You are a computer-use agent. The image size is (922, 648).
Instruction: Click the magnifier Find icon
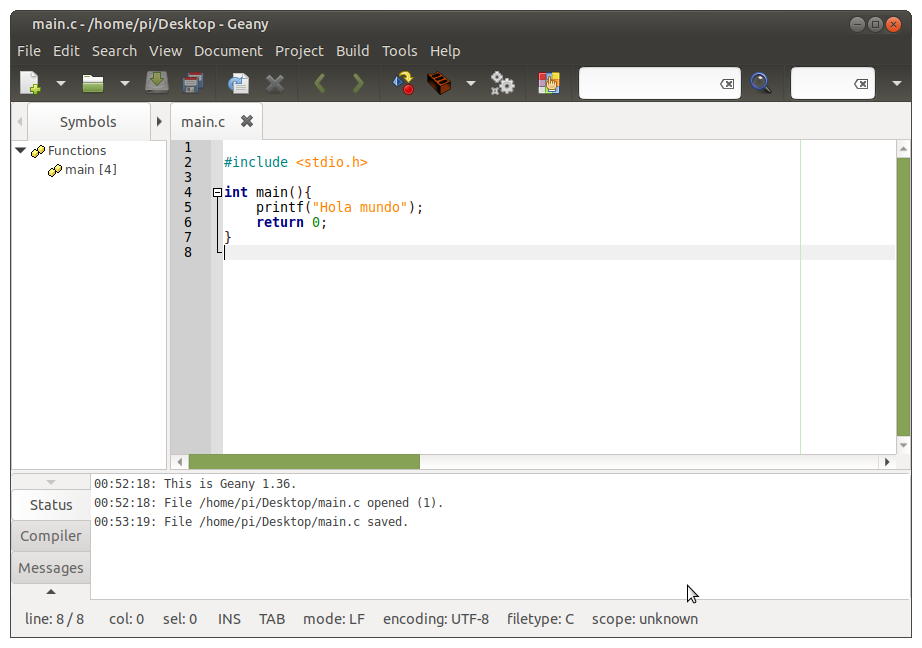[761, 83]
